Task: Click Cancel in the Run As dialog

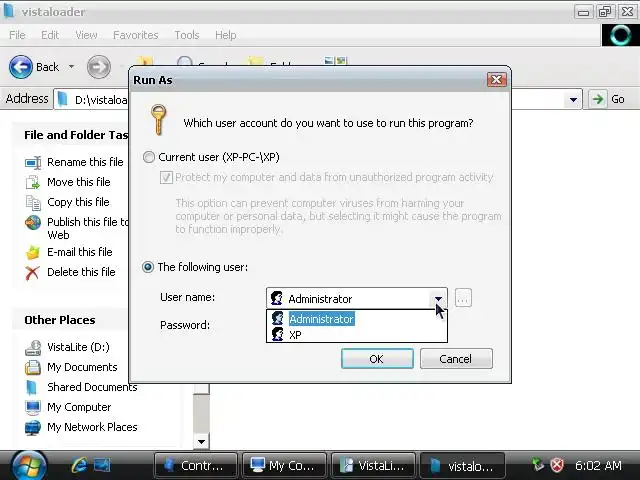Action: pos(456,359)
